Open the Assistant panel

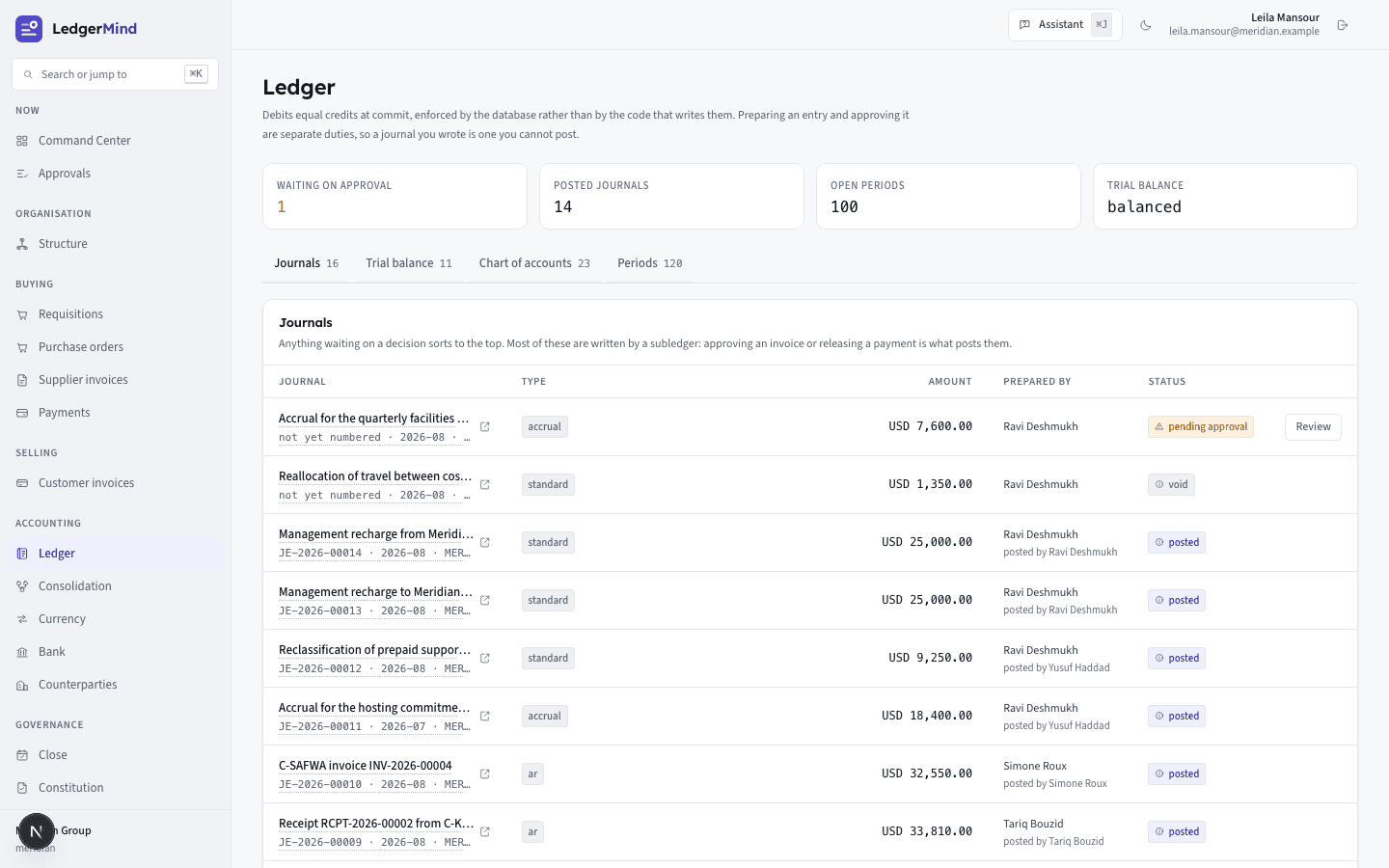click(1065, 25)
